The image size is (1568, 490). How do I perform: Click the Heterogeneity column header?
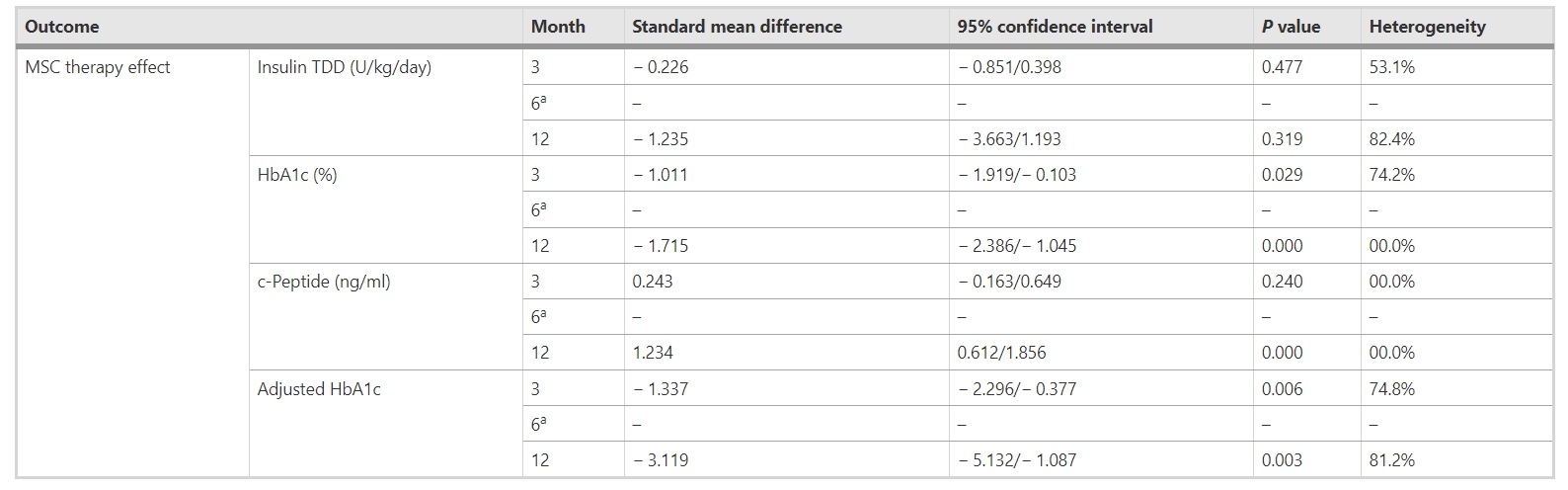[1427, 27]
